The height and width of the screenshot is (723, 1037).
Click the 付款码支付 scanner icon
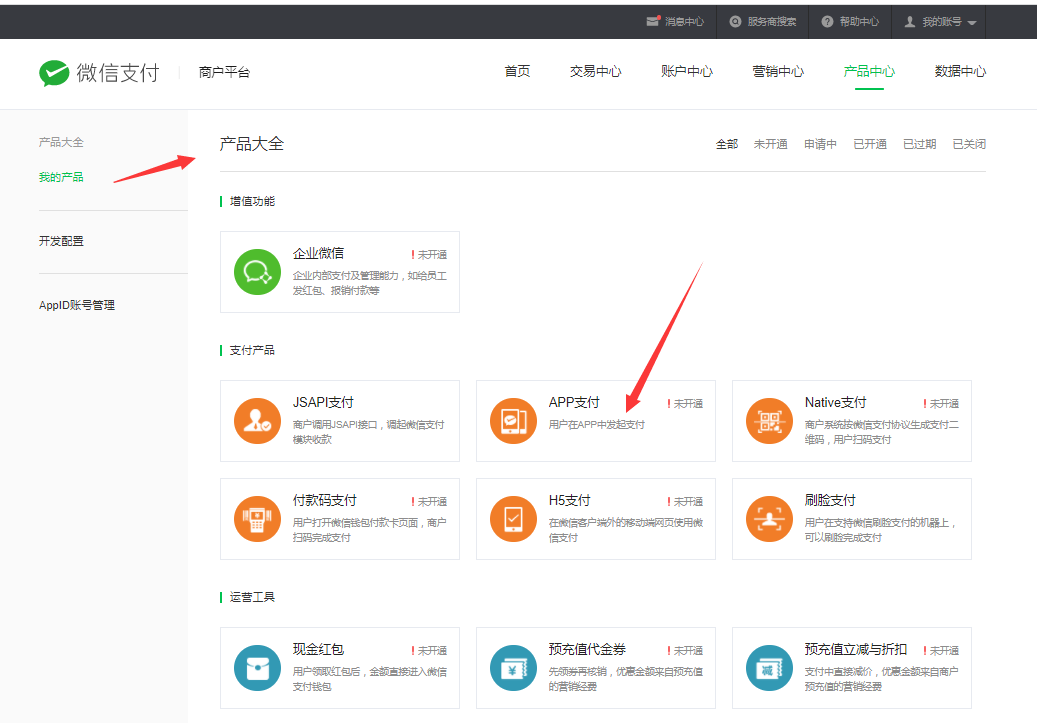(x=258, y=519)
